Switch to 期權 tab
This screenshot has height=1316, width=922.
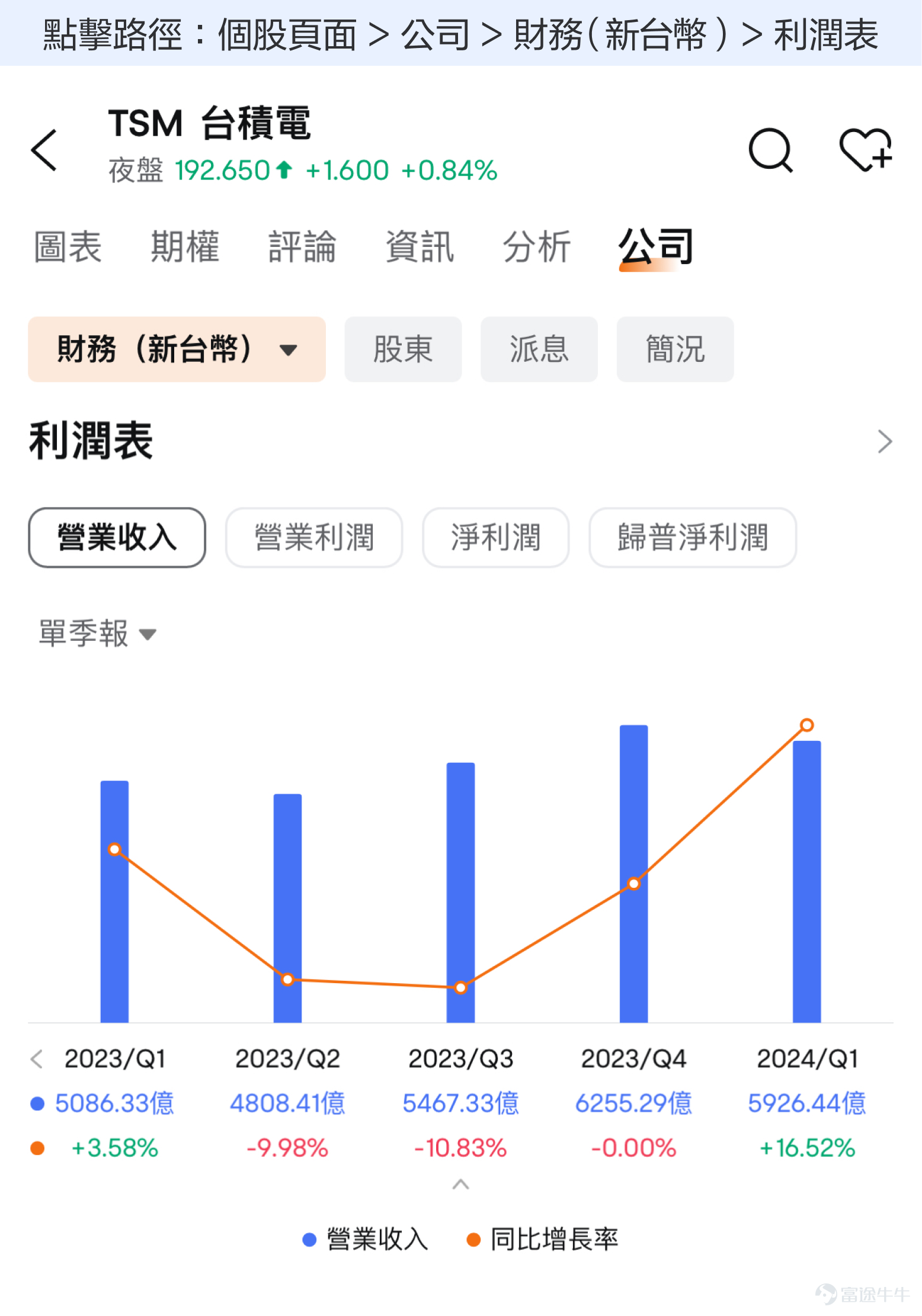(x=185, y=246)
